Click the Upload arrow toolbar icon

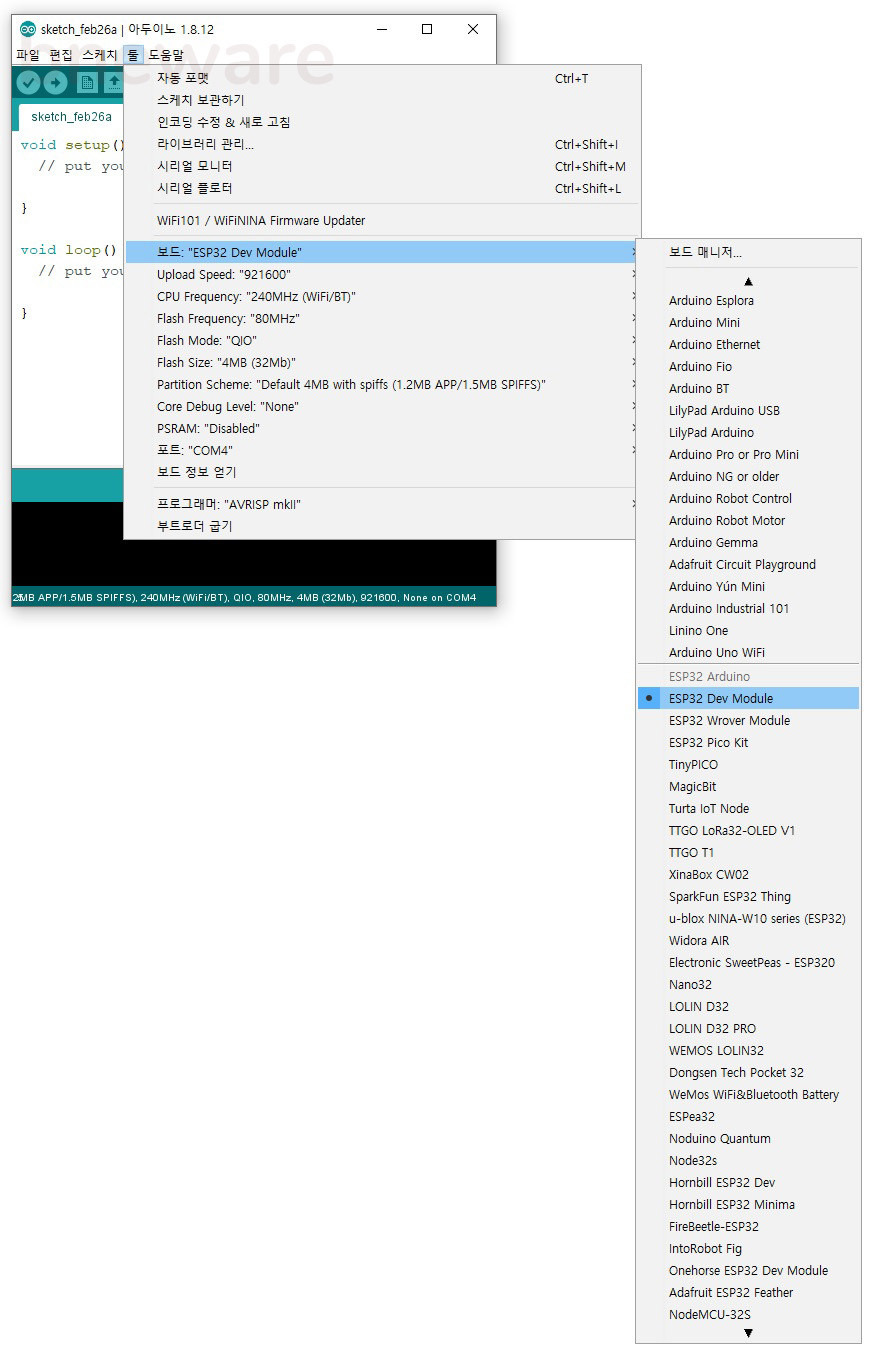[x=56, y=83]
